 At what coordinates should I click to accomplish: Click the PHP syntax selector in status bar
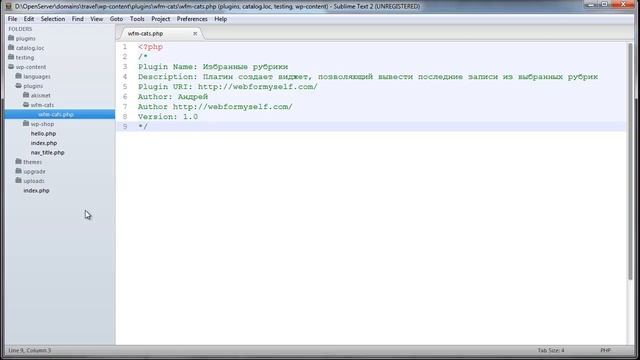605,350
